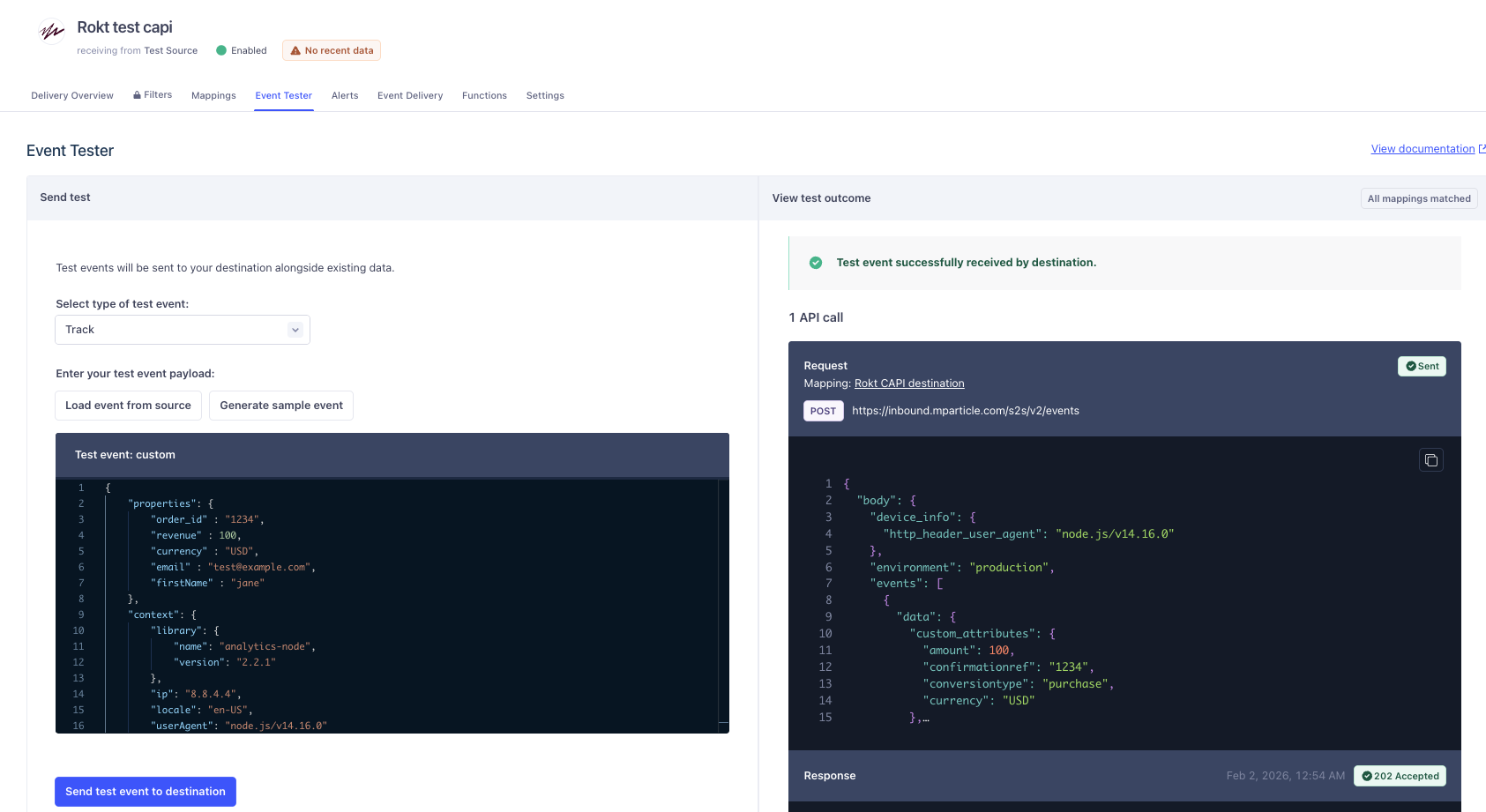Click the No recent data warning badge

click(332, 51)
